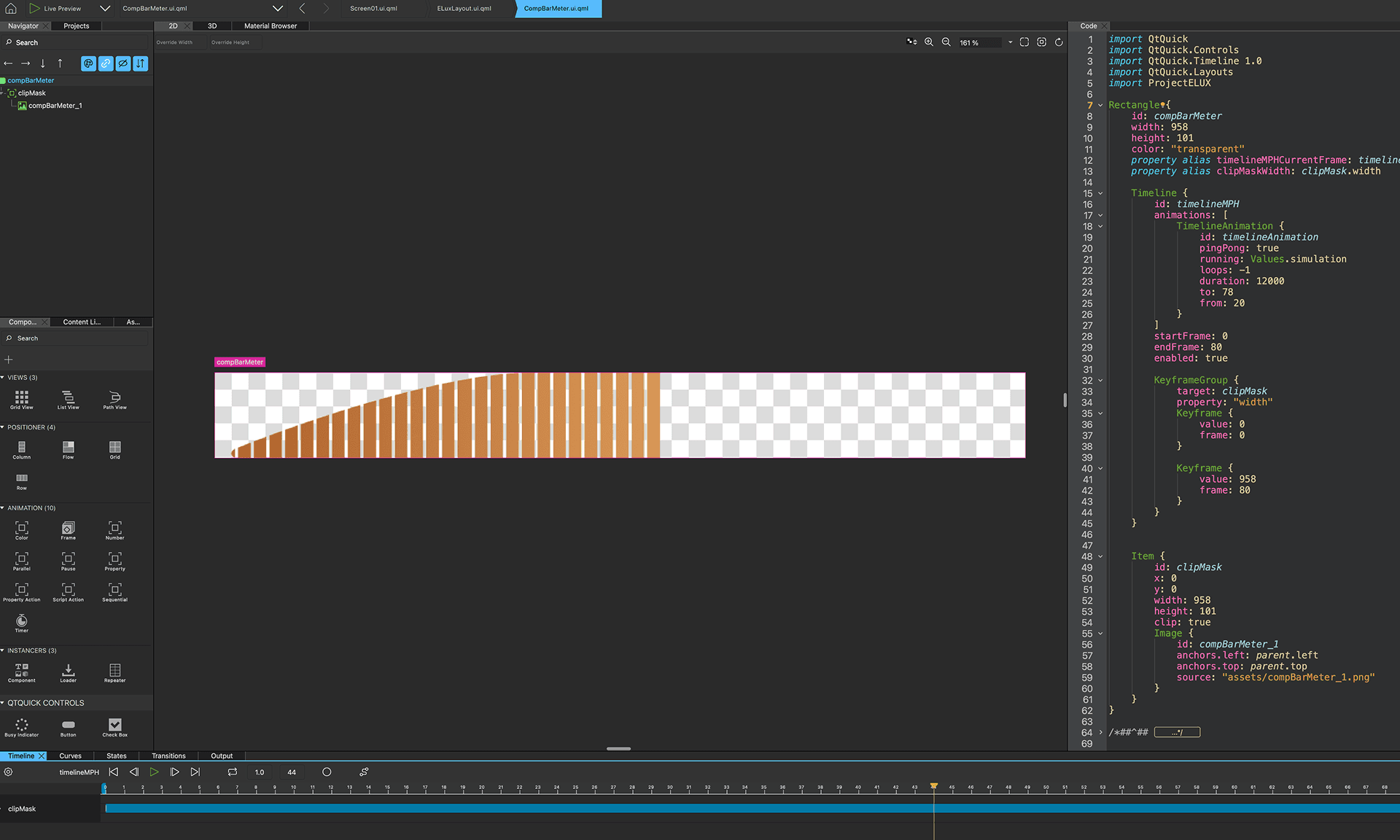Start Live Preview with play button

click(34, 8)
